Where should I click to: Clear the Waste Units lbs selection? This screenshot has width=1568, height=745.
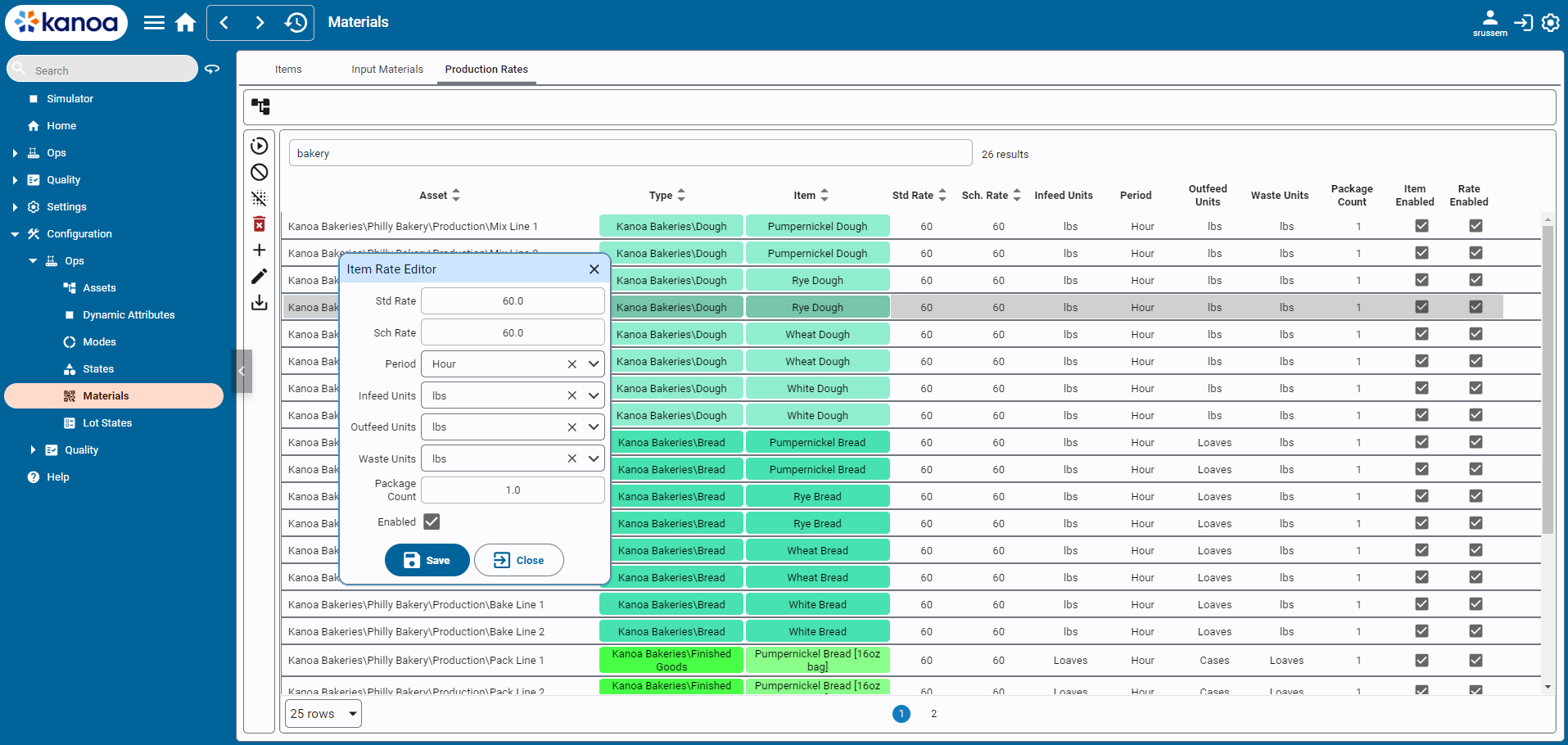[x=572, y=458]
